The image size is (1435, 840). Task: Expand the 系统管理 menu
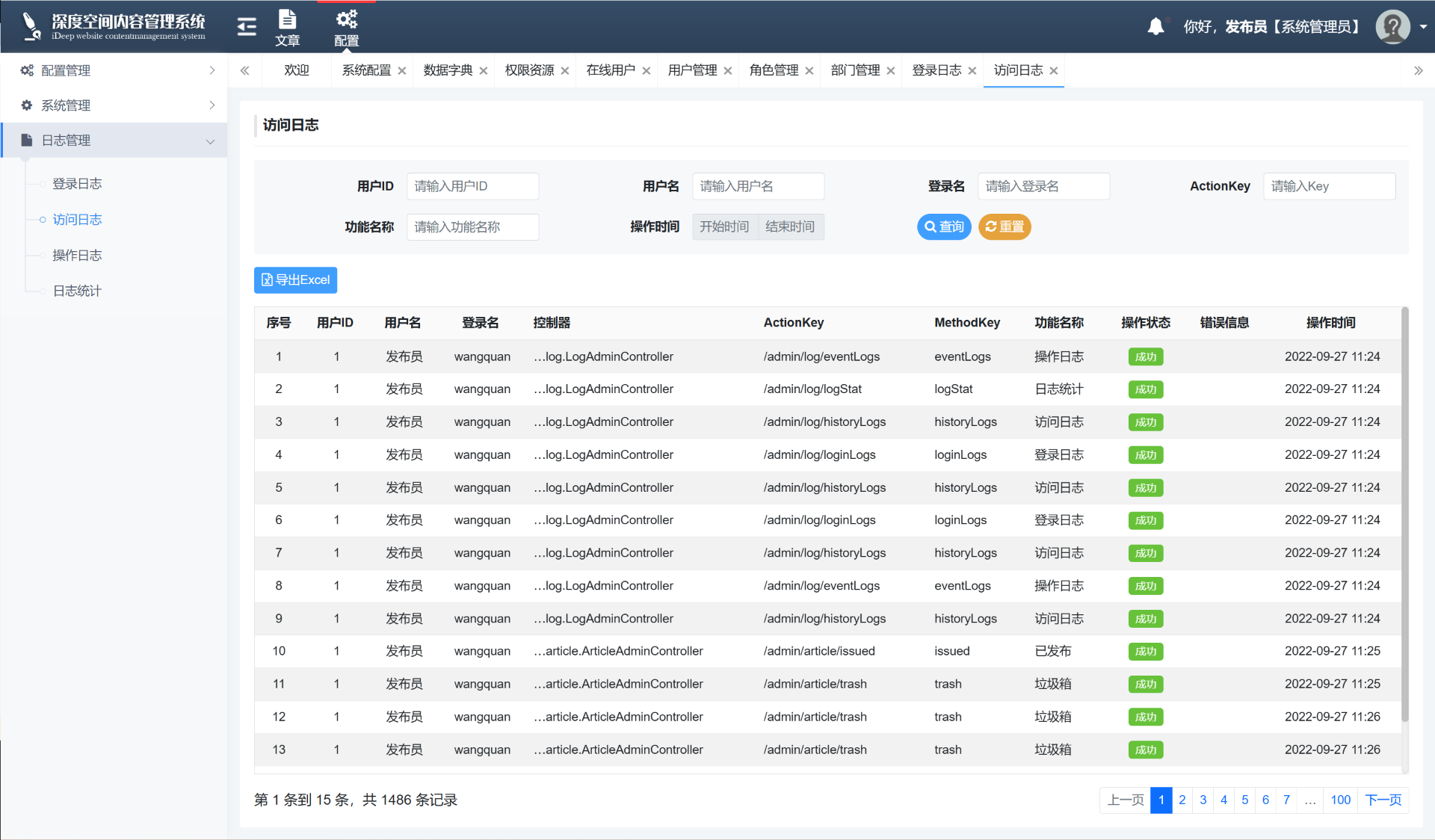tap(114, 105)
